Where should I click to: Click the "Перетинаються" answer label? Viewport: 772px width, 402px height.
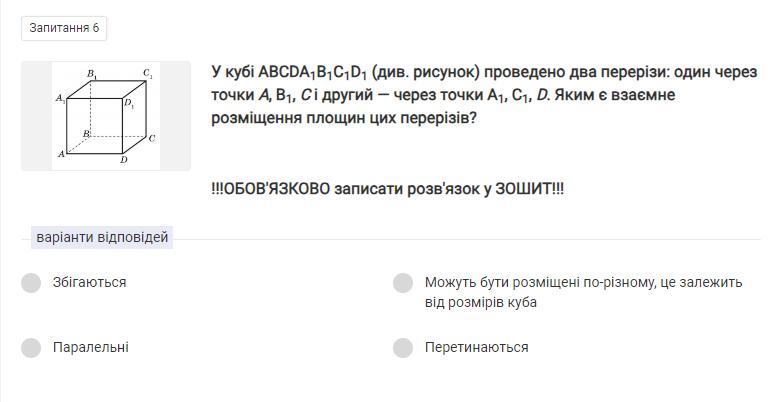tap(476, 348)
